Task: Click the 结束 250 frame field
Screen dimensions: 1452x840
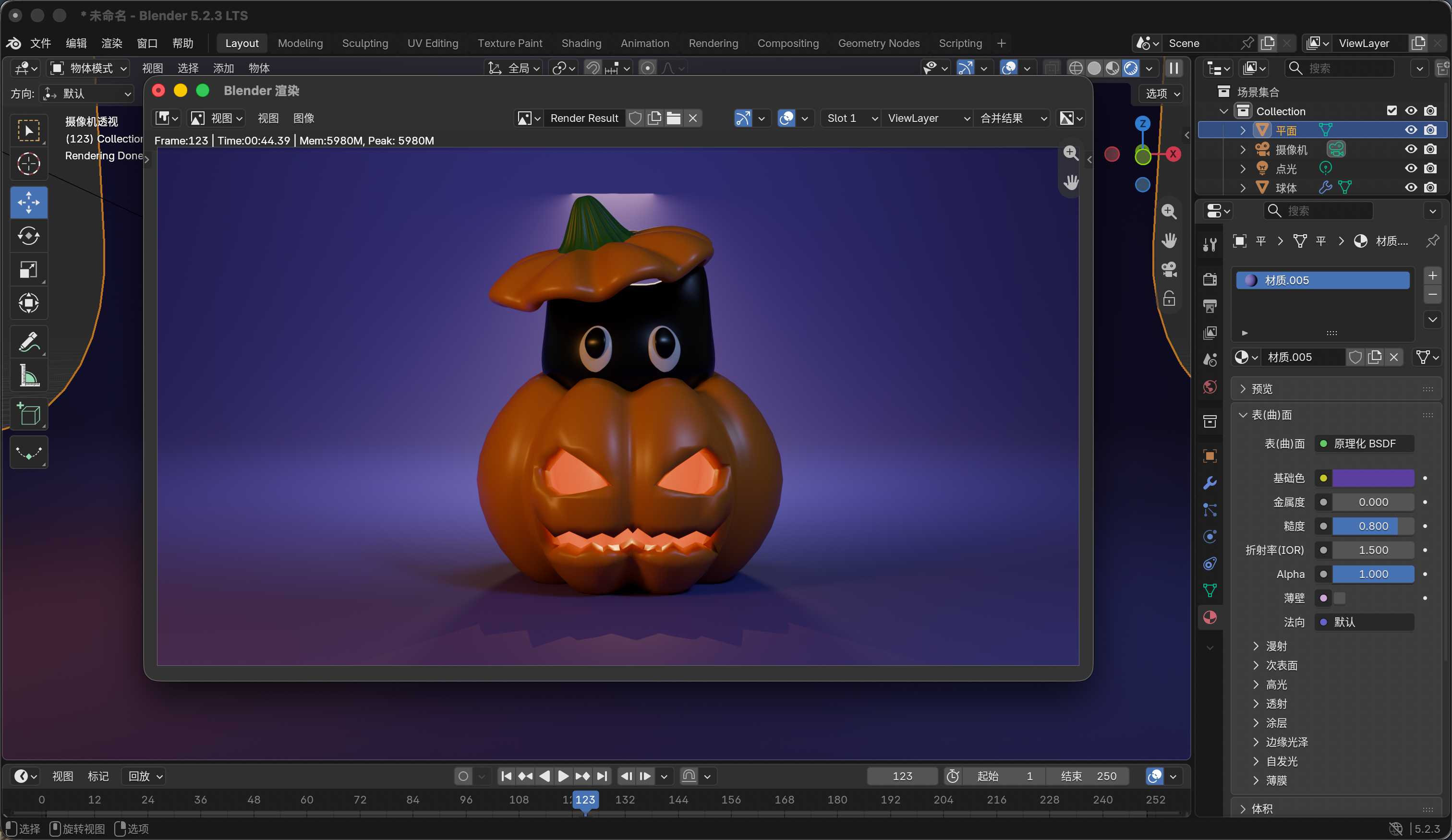Action: point(1088,776)
